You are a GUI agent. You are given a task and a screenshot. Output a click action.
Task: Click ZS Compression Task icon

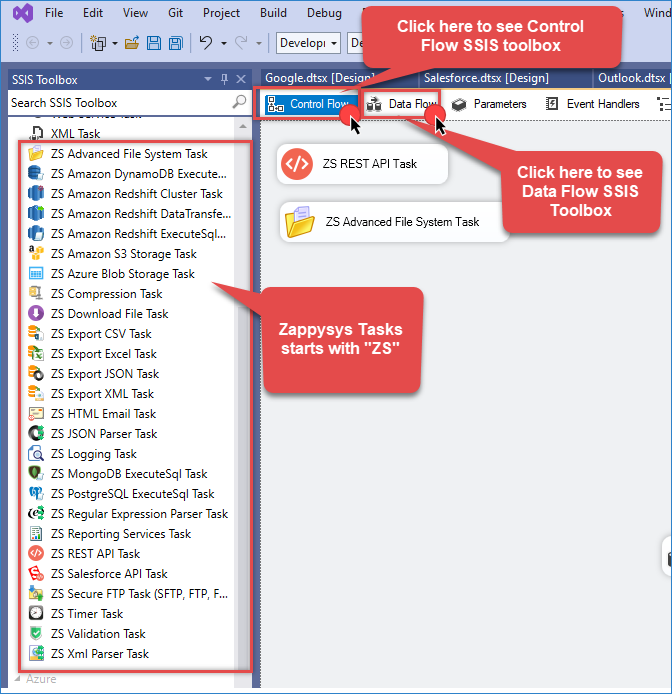coord(36,293)
